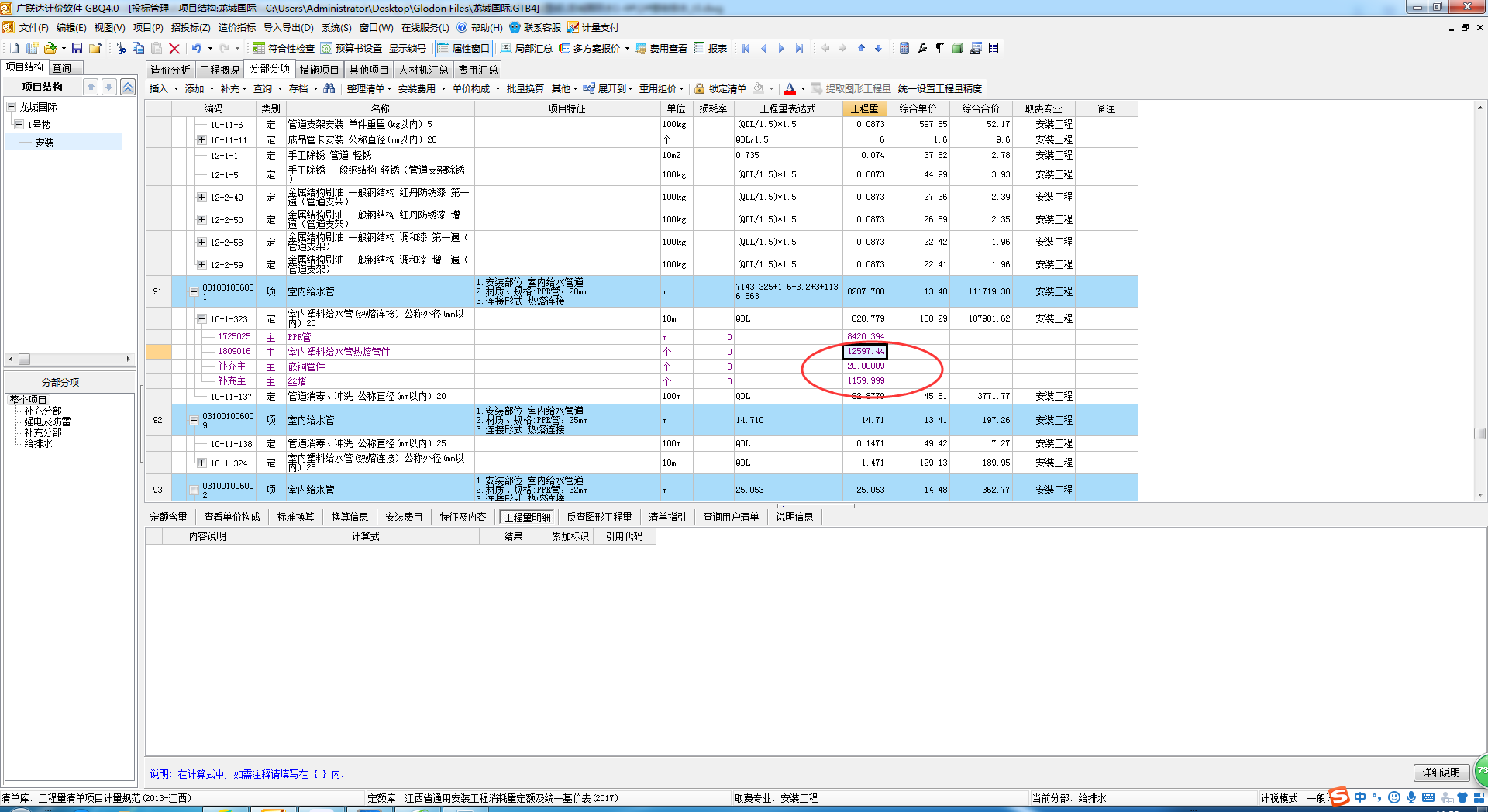Screen dimensions: 1488x812
Task: Expand row 10-1-324 plus sign
Action: point(201,463)
